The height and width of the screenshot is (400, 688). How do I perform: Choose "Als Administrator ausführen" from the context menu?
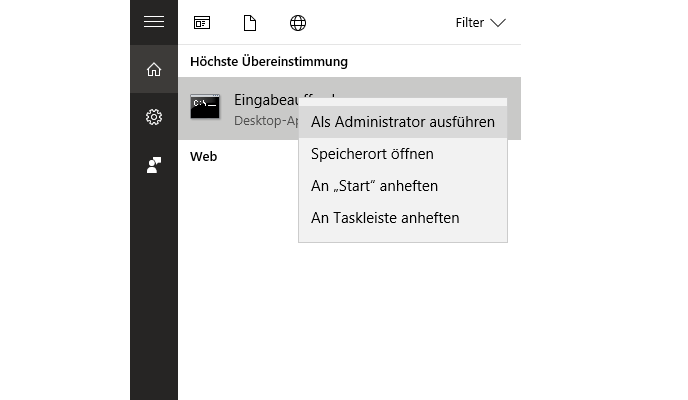(402, 122)
